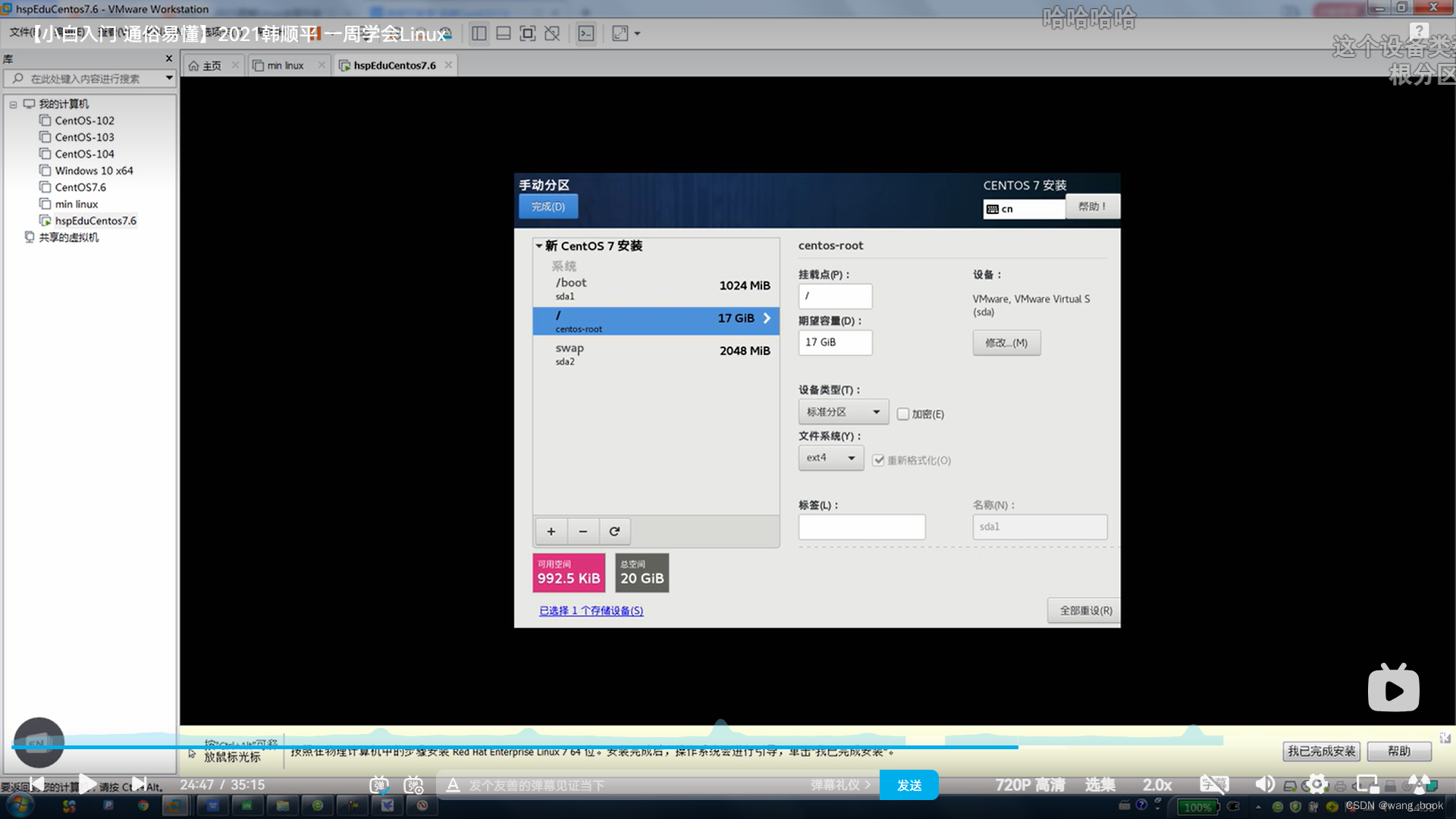Close the hspEduCentos7.6 tab

448,65
